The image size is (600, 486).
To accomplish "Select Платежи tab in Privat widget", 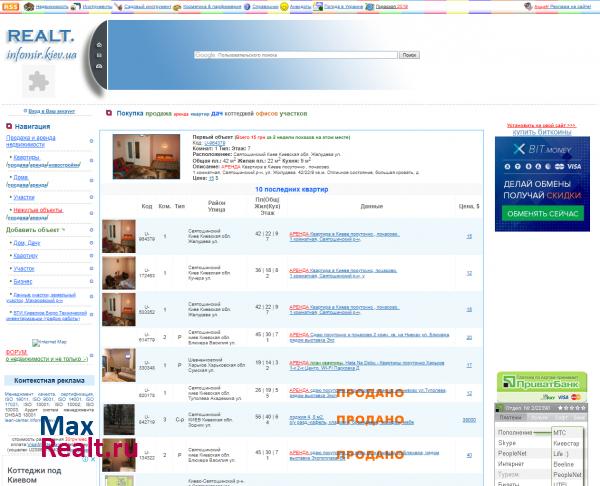I will pos(510,418).
